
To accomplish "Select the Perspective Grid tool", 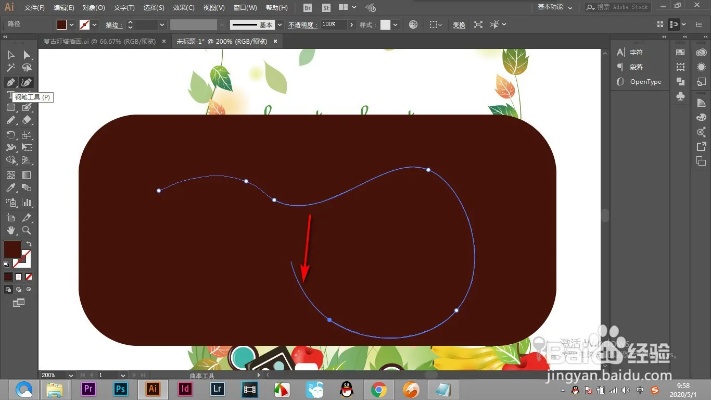I will tap(27, 160).
